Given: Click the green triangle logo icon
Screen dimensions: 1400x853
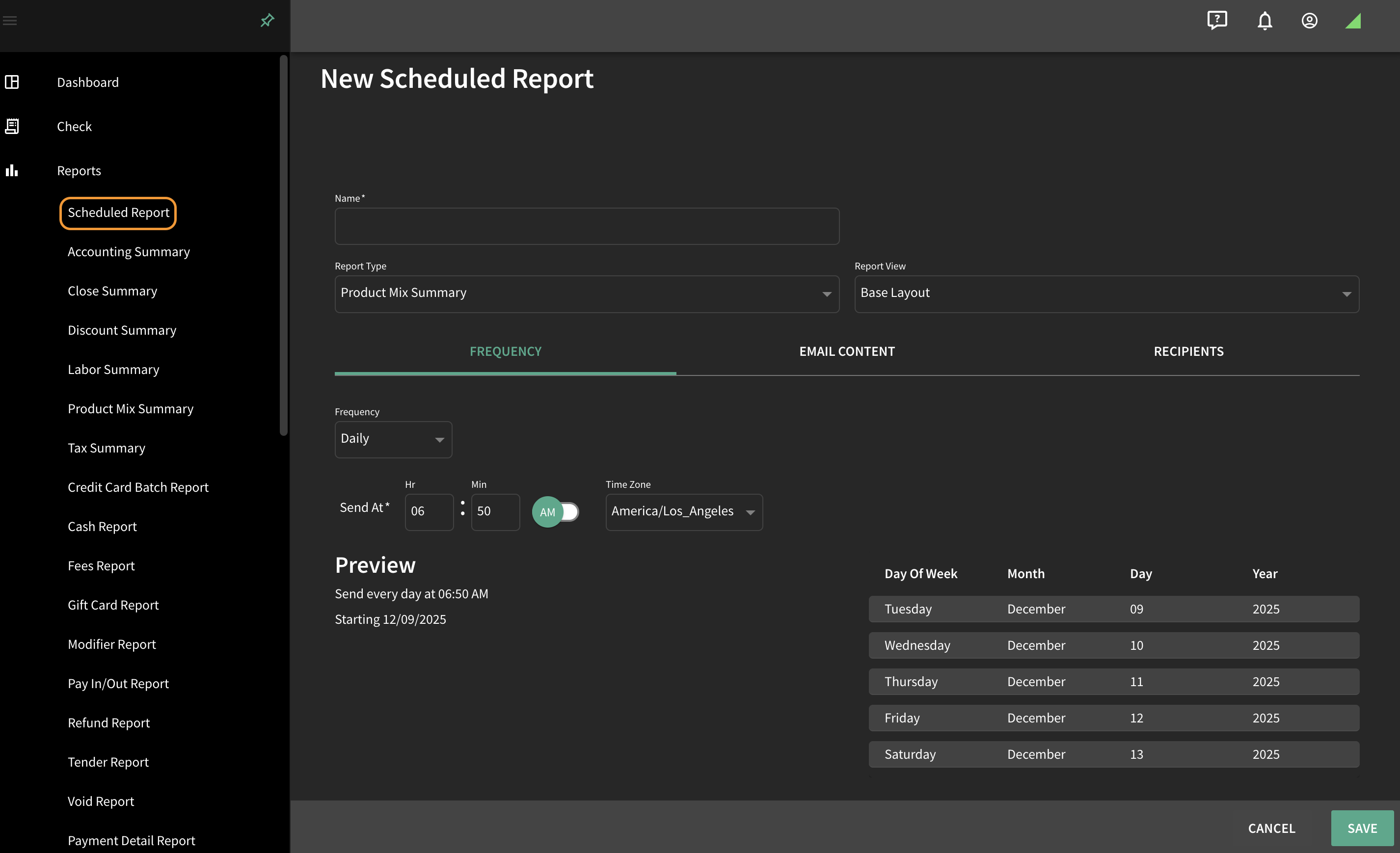Looking at the screenshot, I should (1353, 21).
